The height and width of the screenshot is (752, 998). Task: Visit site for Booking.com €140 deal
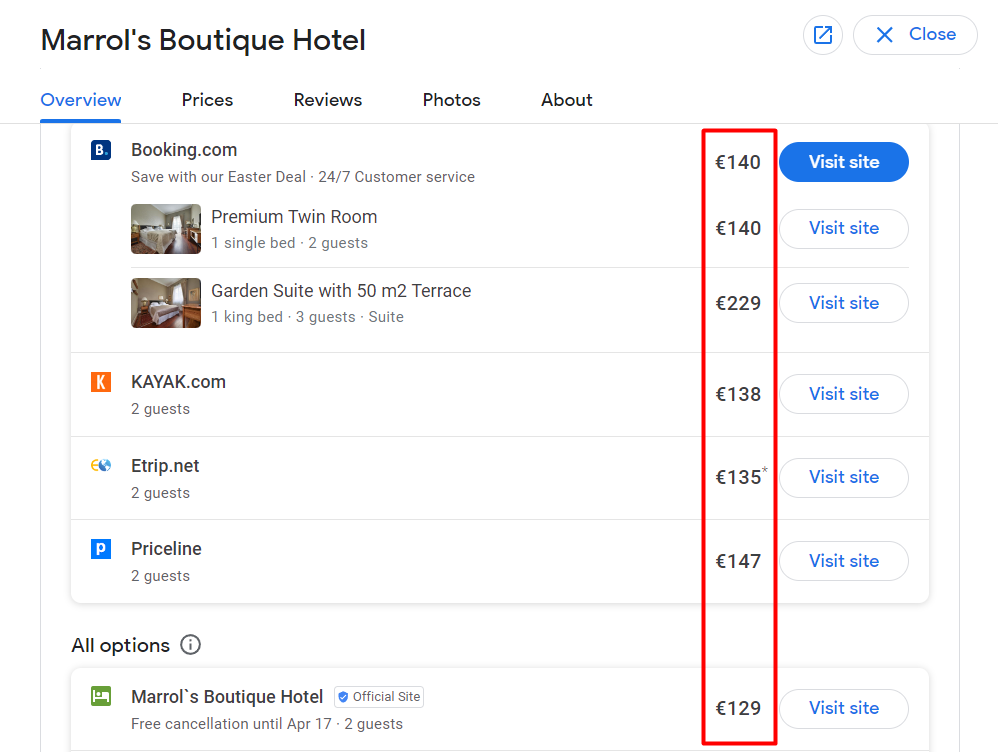tap(844, 162)
